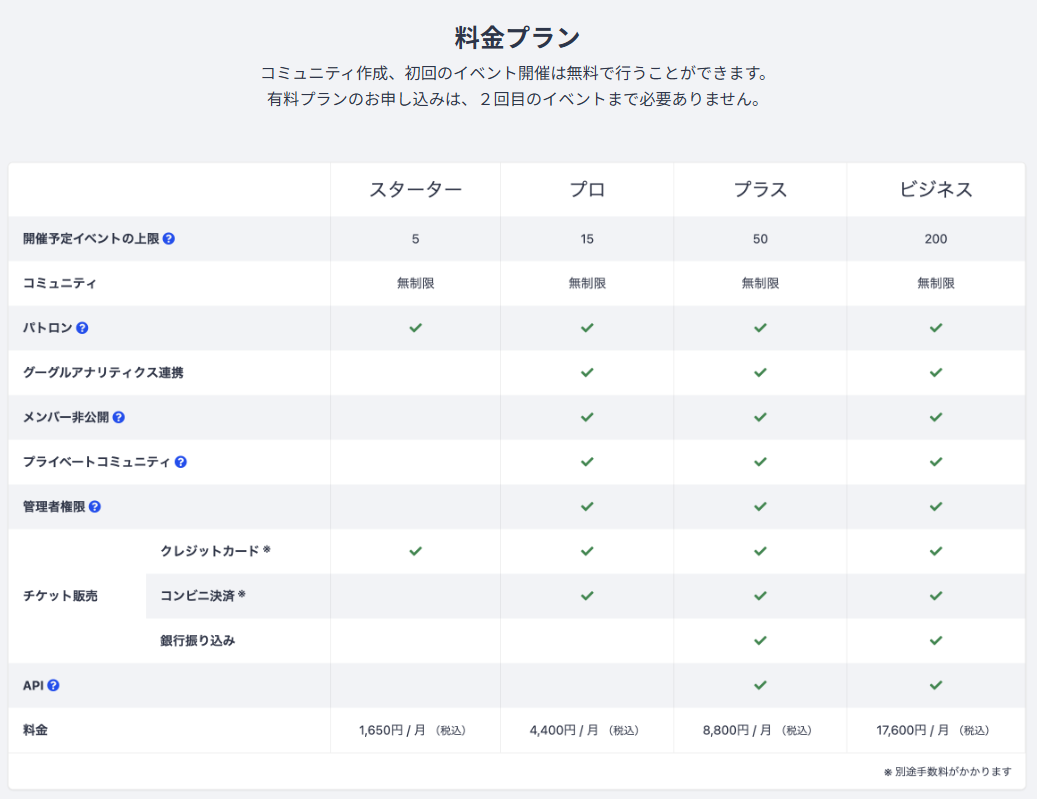
Task: Select the プロ plan header
Action: 587,190
